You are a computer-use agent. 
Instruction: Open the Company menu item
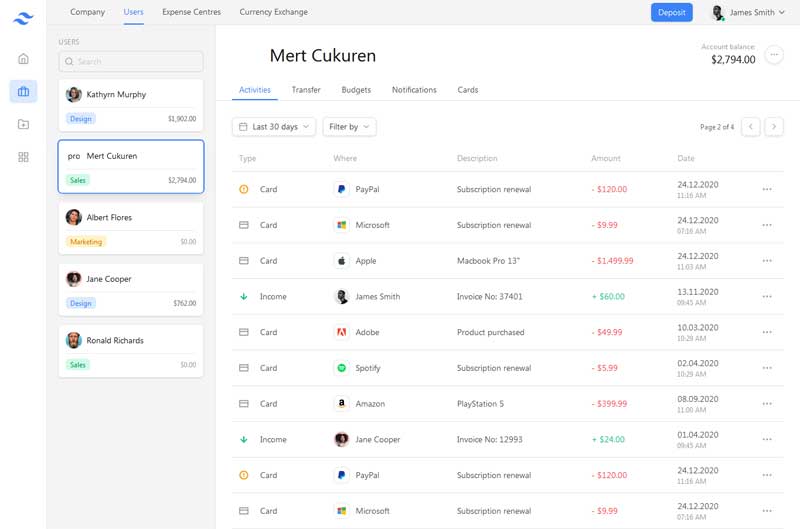point(87,12)
